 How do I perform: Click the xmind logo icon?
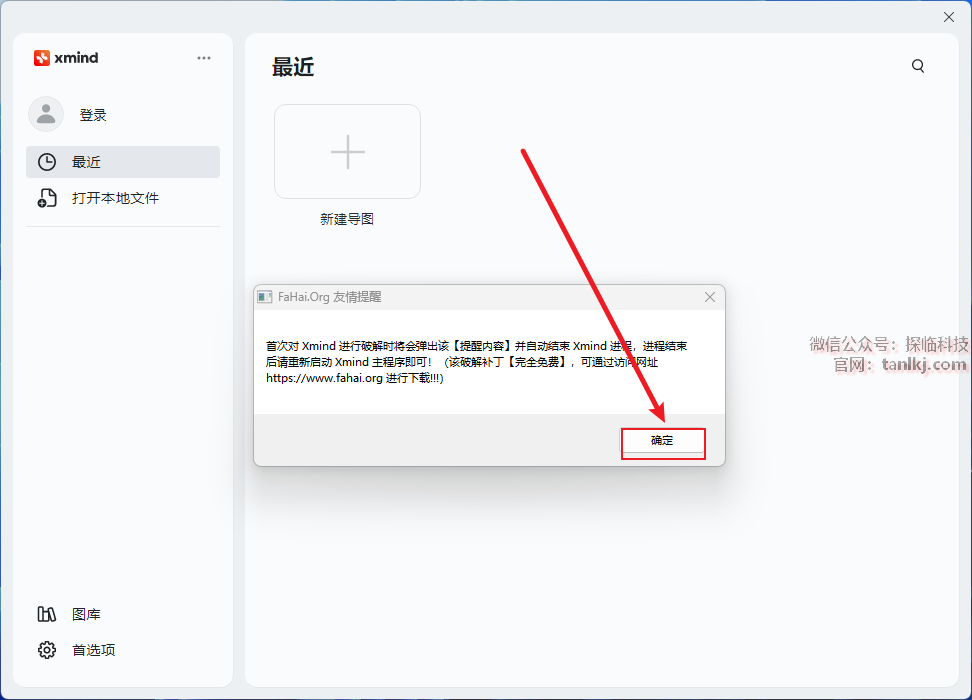click(42, 58)
